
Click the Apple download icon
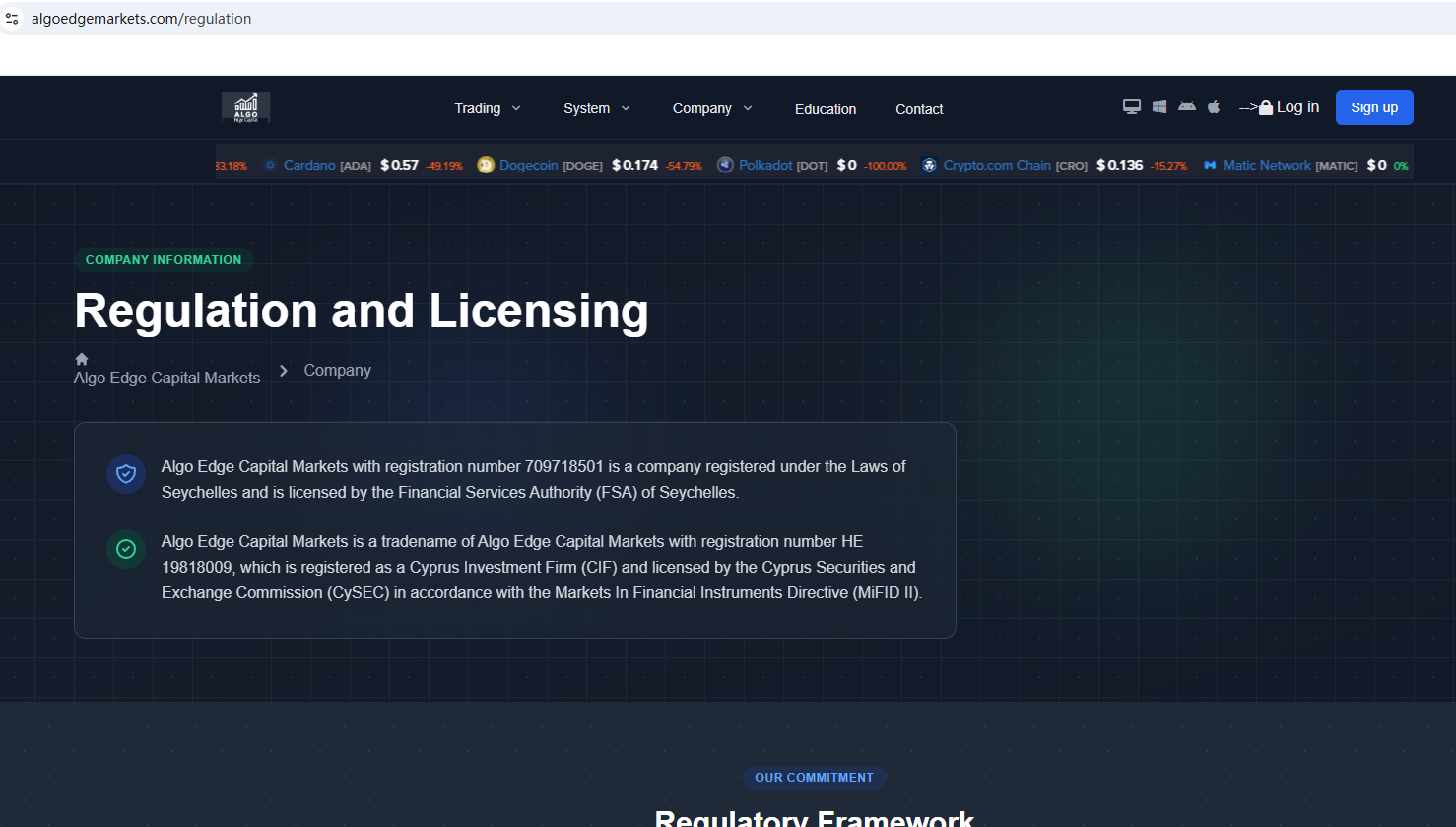pos(1214,106)
